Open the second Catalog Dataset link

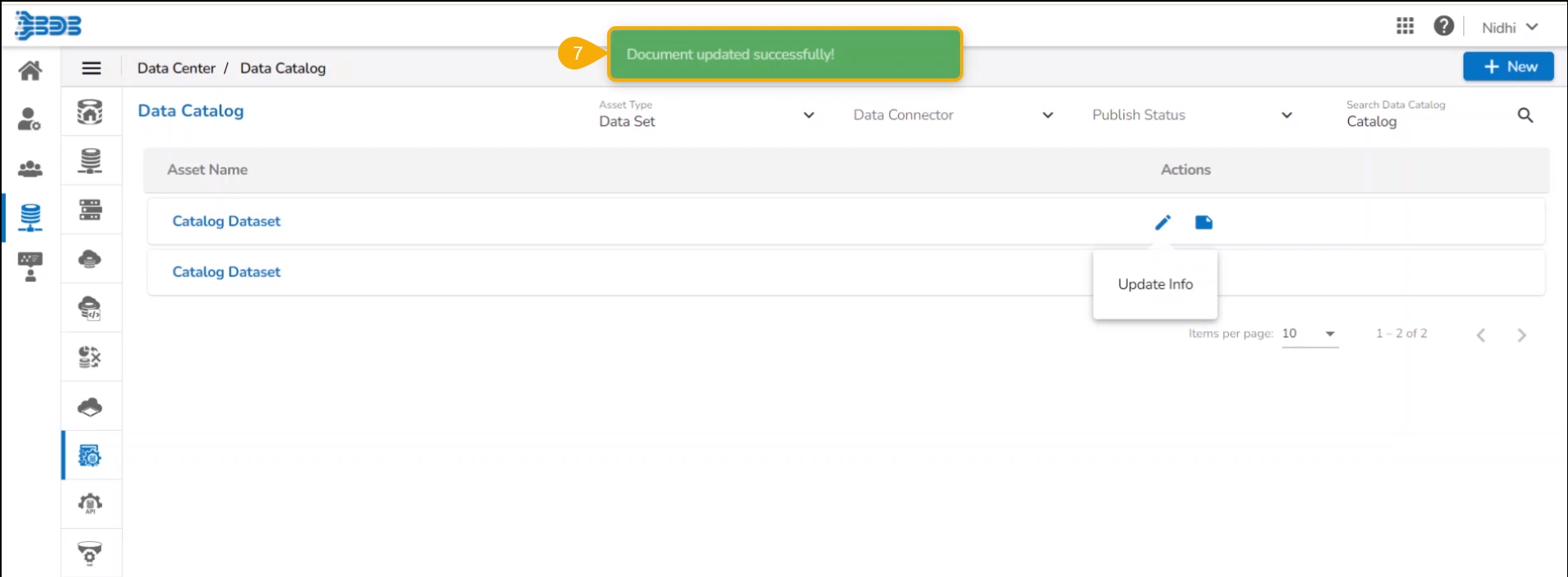point(226,272)
